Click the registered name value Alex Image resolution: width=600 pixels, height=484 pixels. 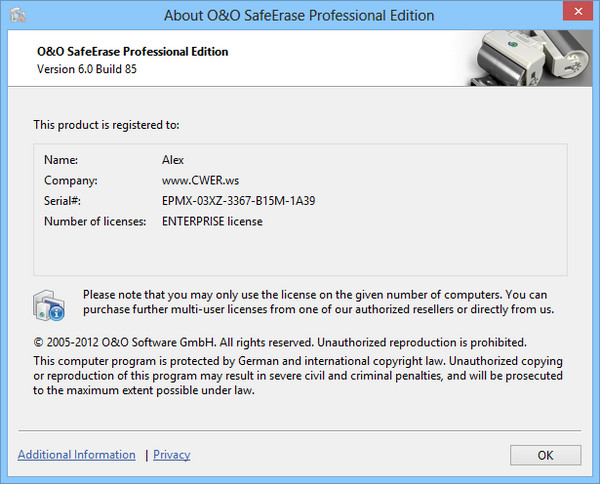tap(173, 159)
